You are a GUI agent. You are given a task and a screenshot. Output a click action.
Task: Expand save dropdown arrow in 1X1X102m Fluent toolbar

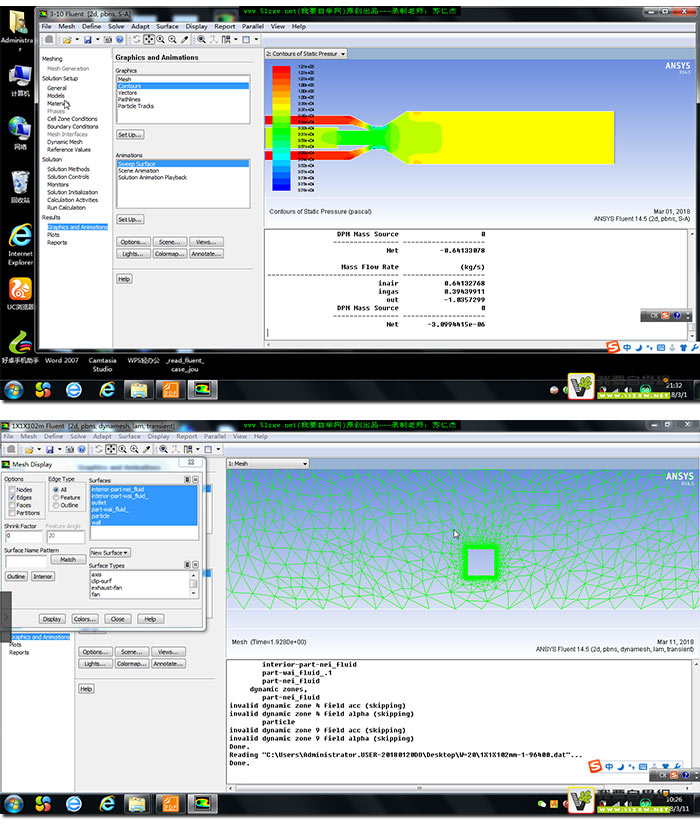pyautogui.click(x=60, y=449)
